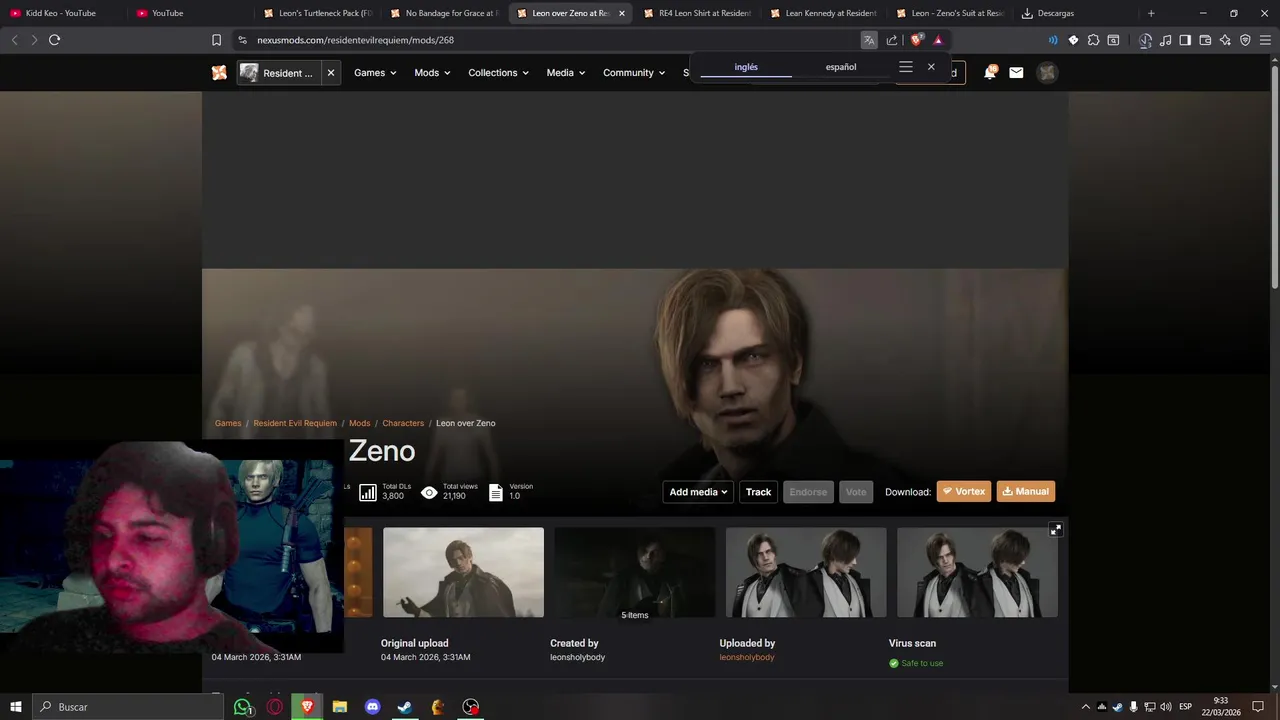Click the media control music note icon

(x=1165, y=40)
